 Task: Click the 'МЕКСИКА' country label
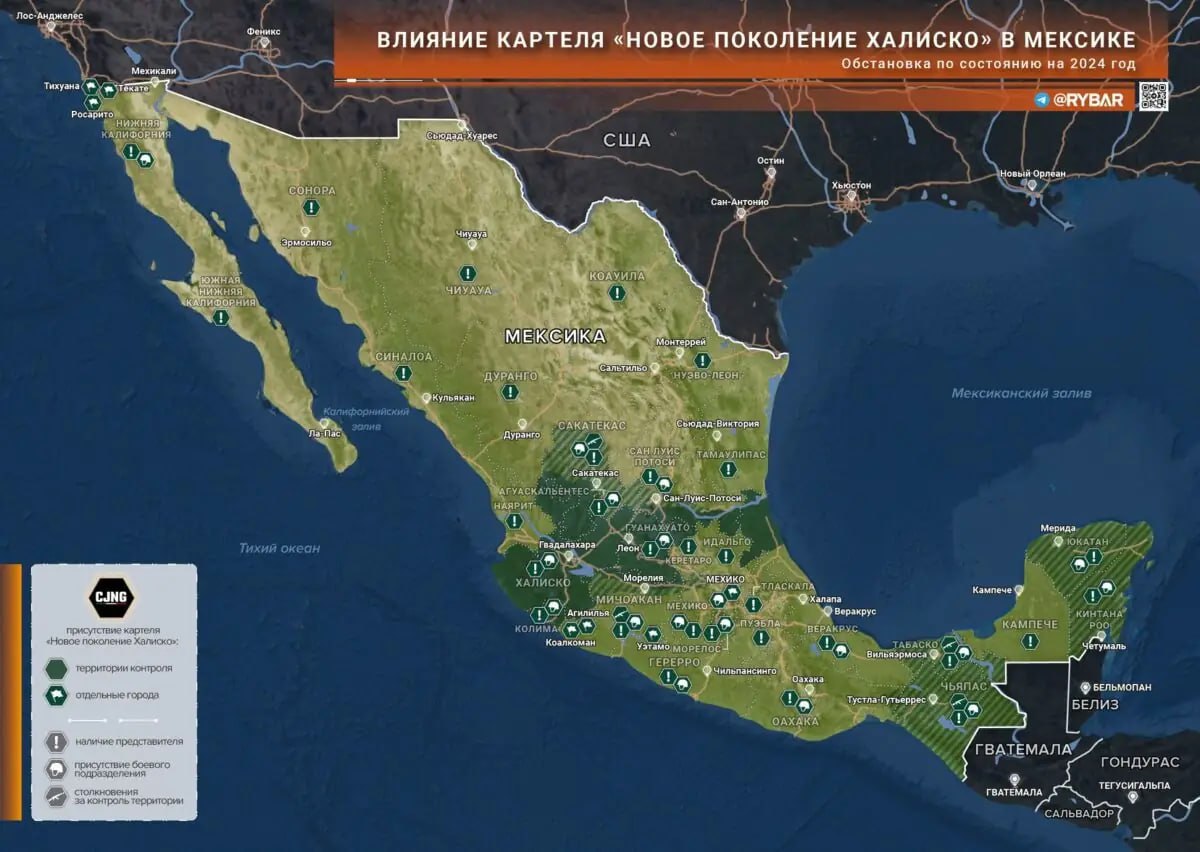tap(555, 336)
